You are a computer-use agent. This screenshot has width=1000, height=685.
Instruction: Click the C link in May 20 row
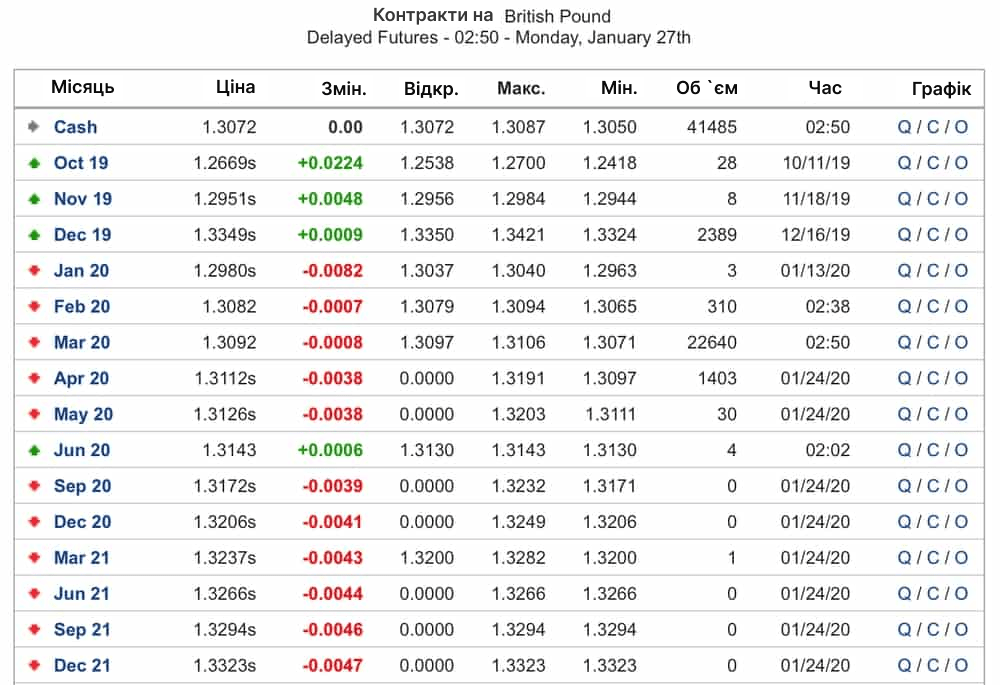tap(932, 414)
